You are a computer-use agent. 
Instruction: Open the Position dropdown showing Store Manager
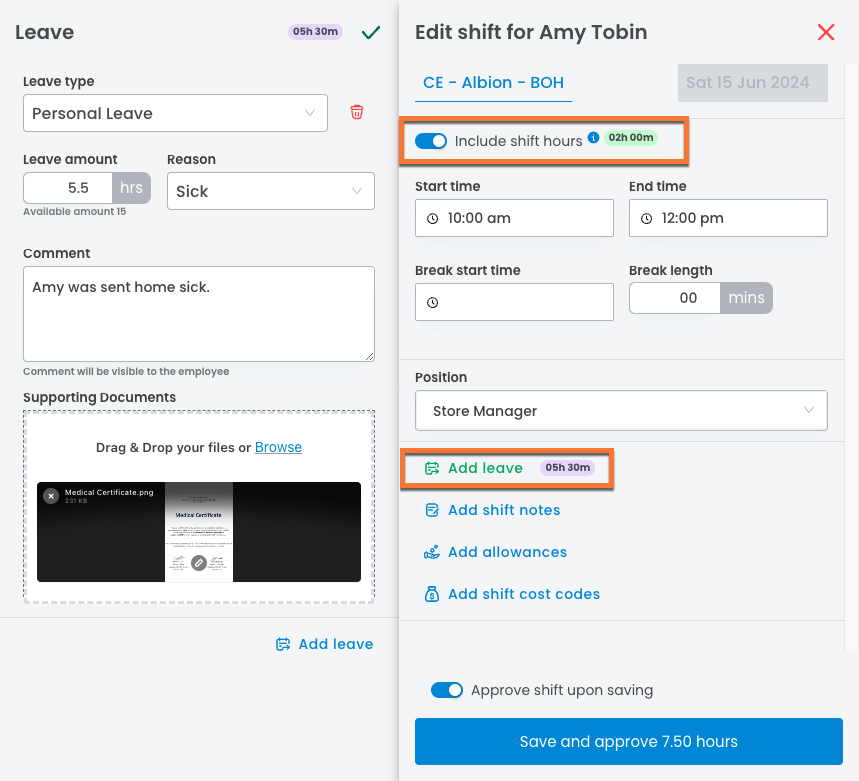(x=621, y=410)
